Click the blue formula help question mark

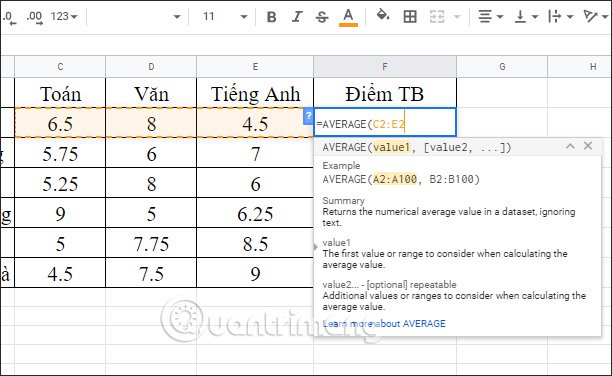tap(308, 116)
